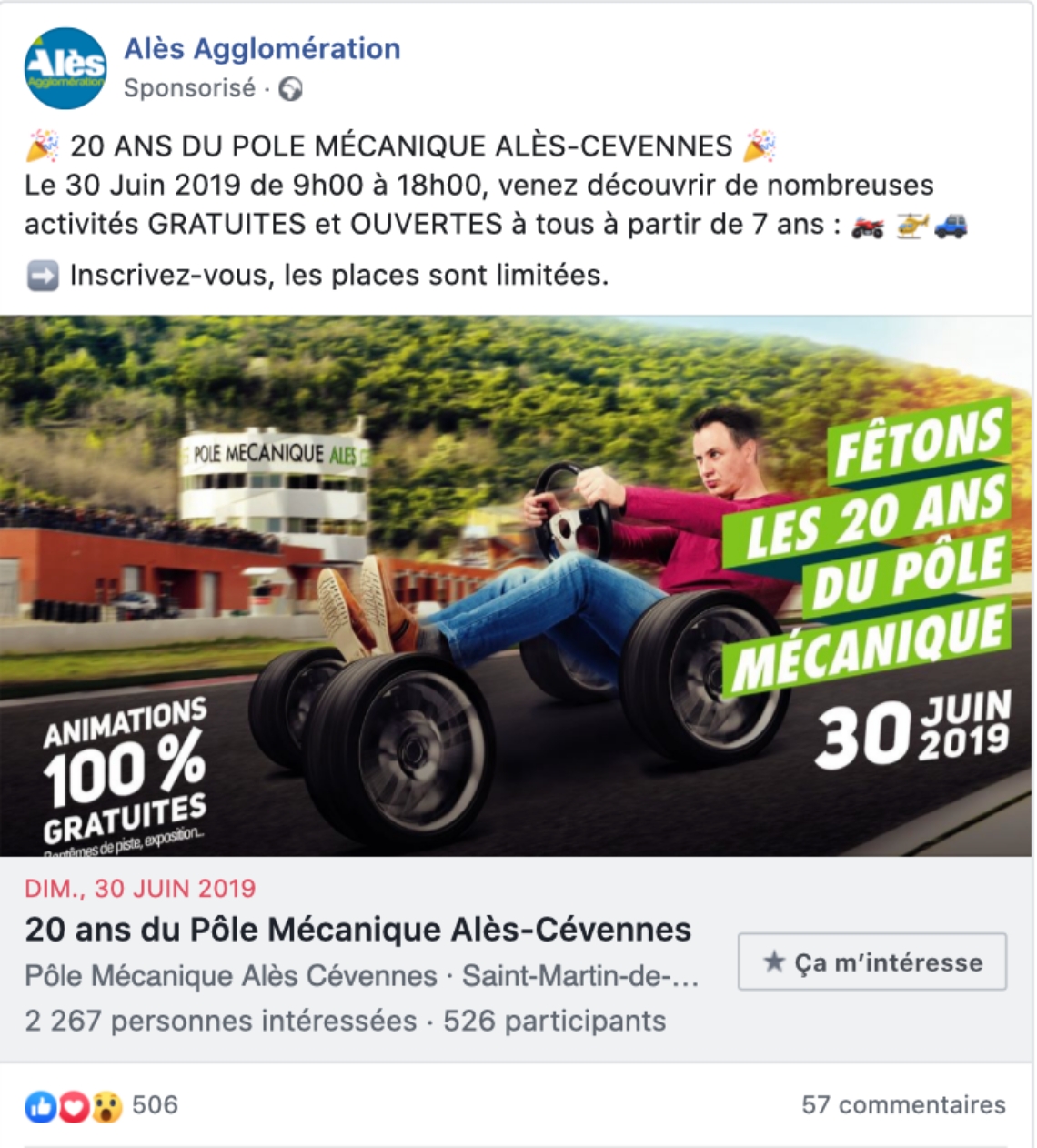The height and width of the screenshot is (1148, 1037).
Task: Open the Alès Agglomération profile logo
Action: pyautogui.click(x=65, y=68)
